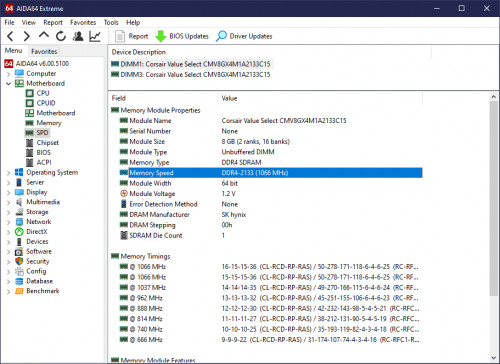Click the vertical scrollbar down arrow
The height and width of the screenshot is (364, 500).
494,358
